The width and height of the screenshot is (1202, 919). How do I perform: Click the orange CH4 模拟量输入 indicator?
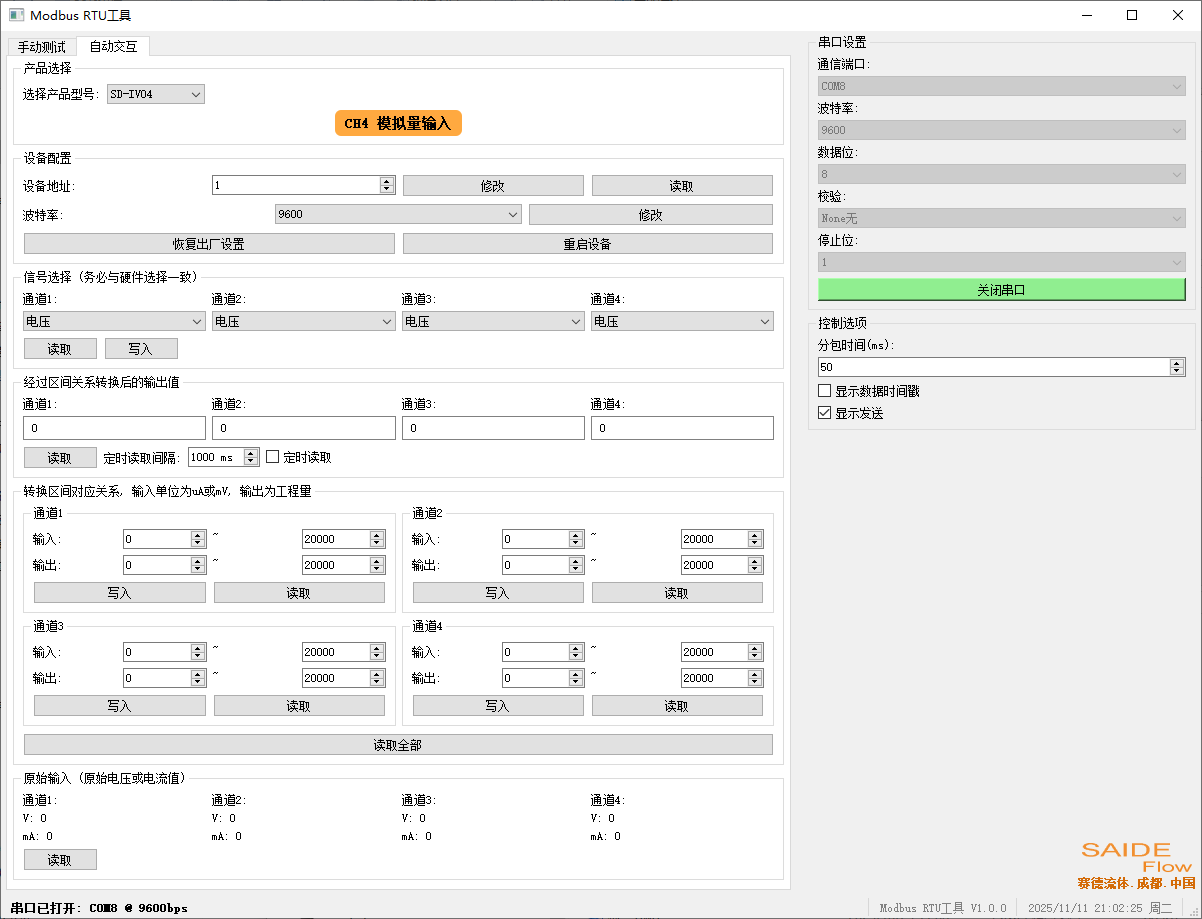coord(397,123)
